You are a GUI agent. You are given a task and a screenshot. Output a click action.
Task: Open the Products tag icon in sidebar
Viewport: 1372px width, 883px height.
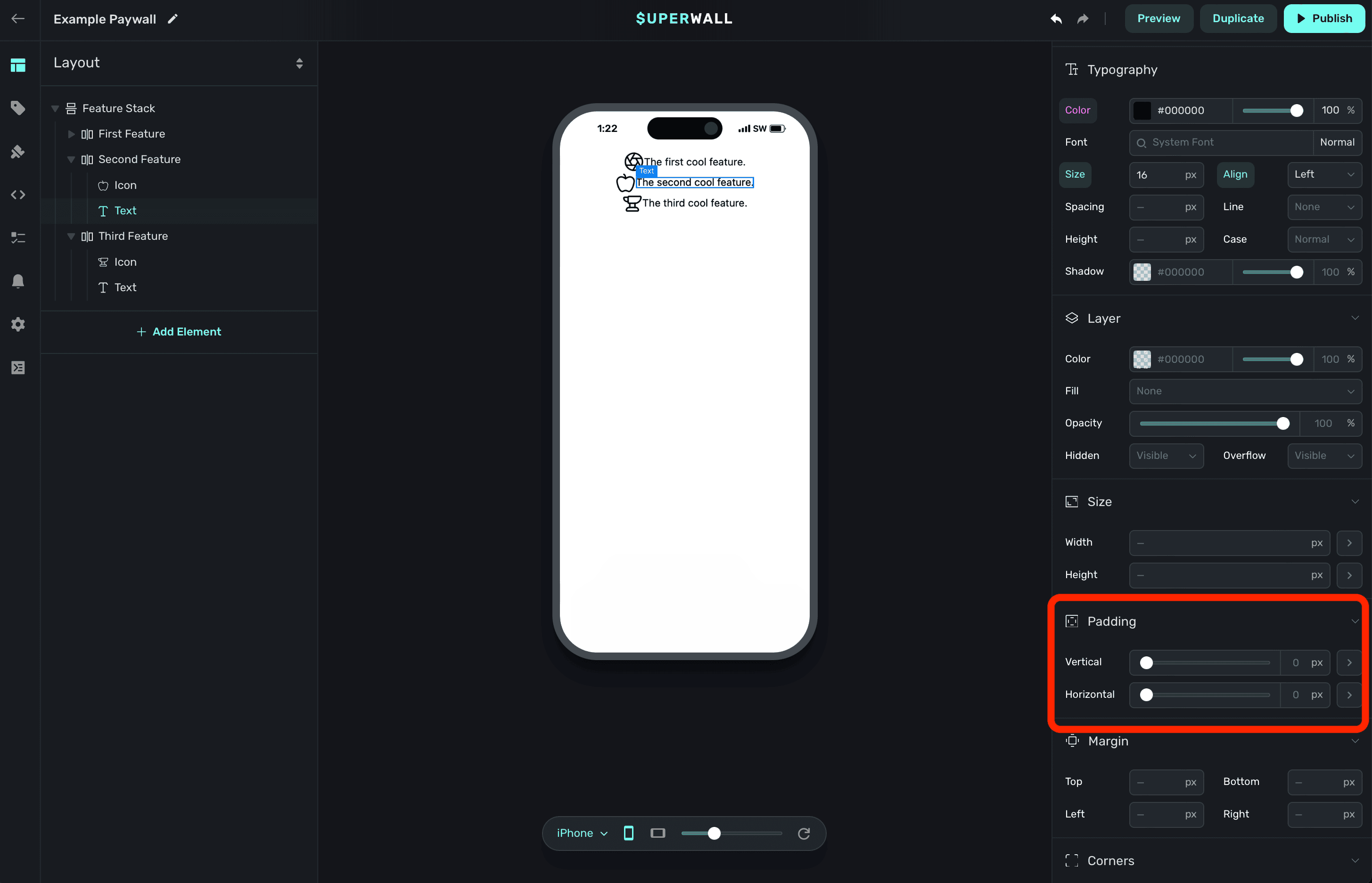(18, 108)
